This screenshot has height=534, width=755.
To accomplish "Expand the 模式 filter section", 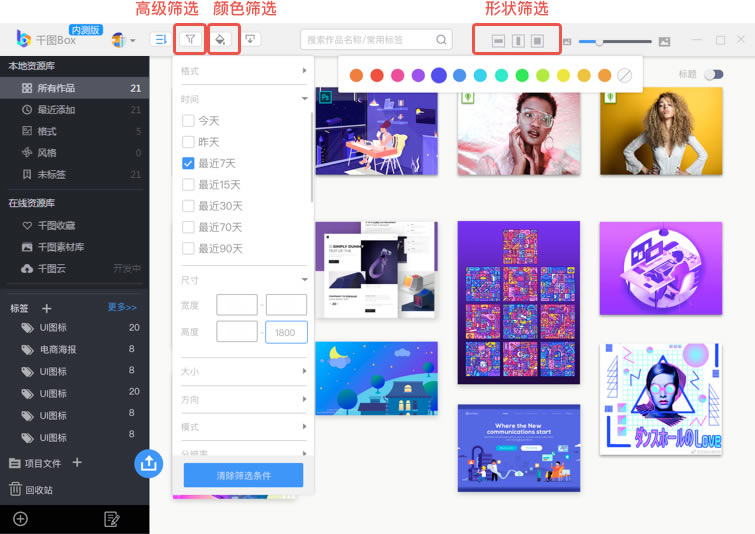I will (x=243, y=427).
